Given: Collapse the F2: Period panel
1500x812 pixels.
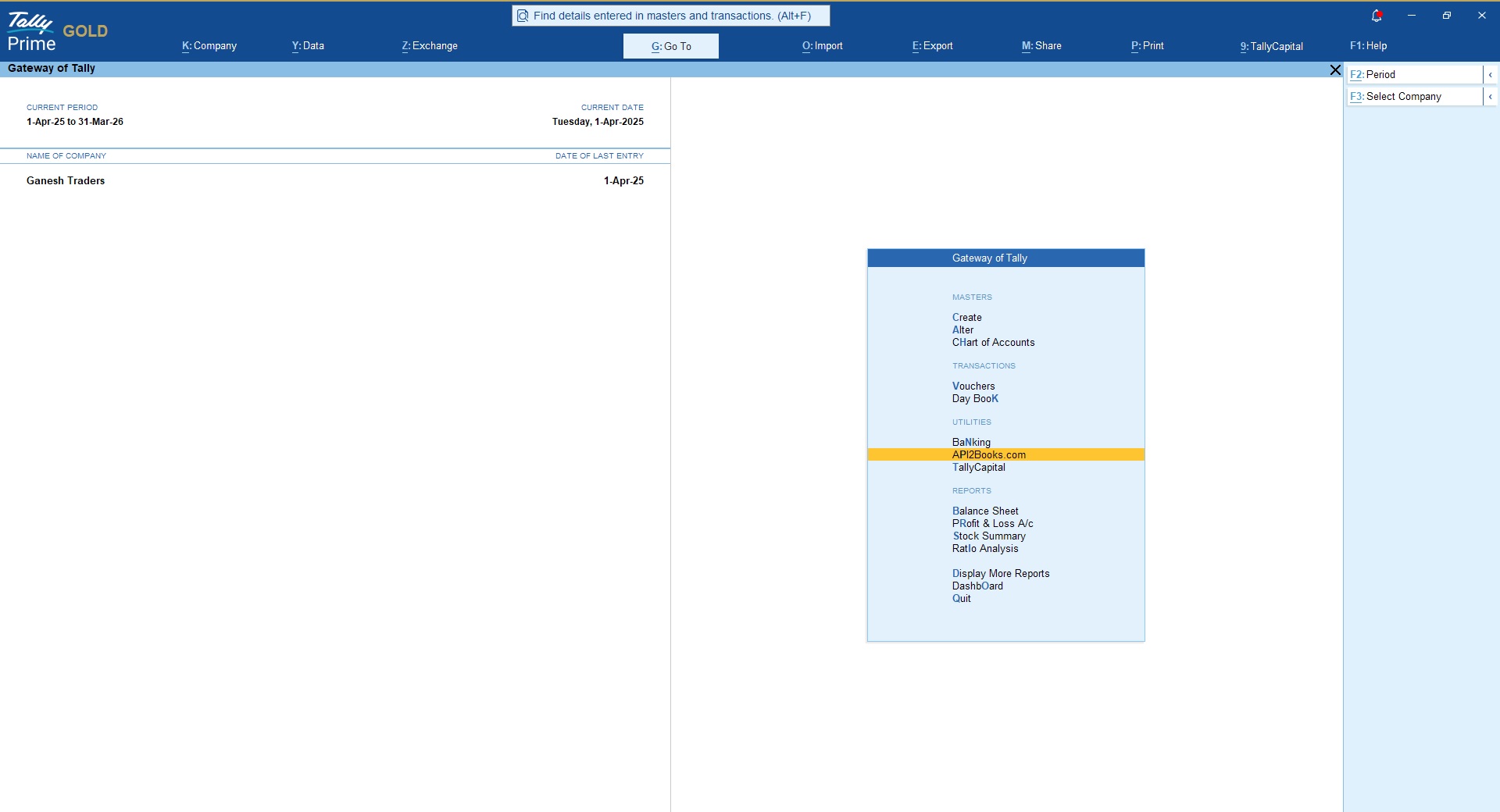Looking at the screenshot, I should point(1491,74).
